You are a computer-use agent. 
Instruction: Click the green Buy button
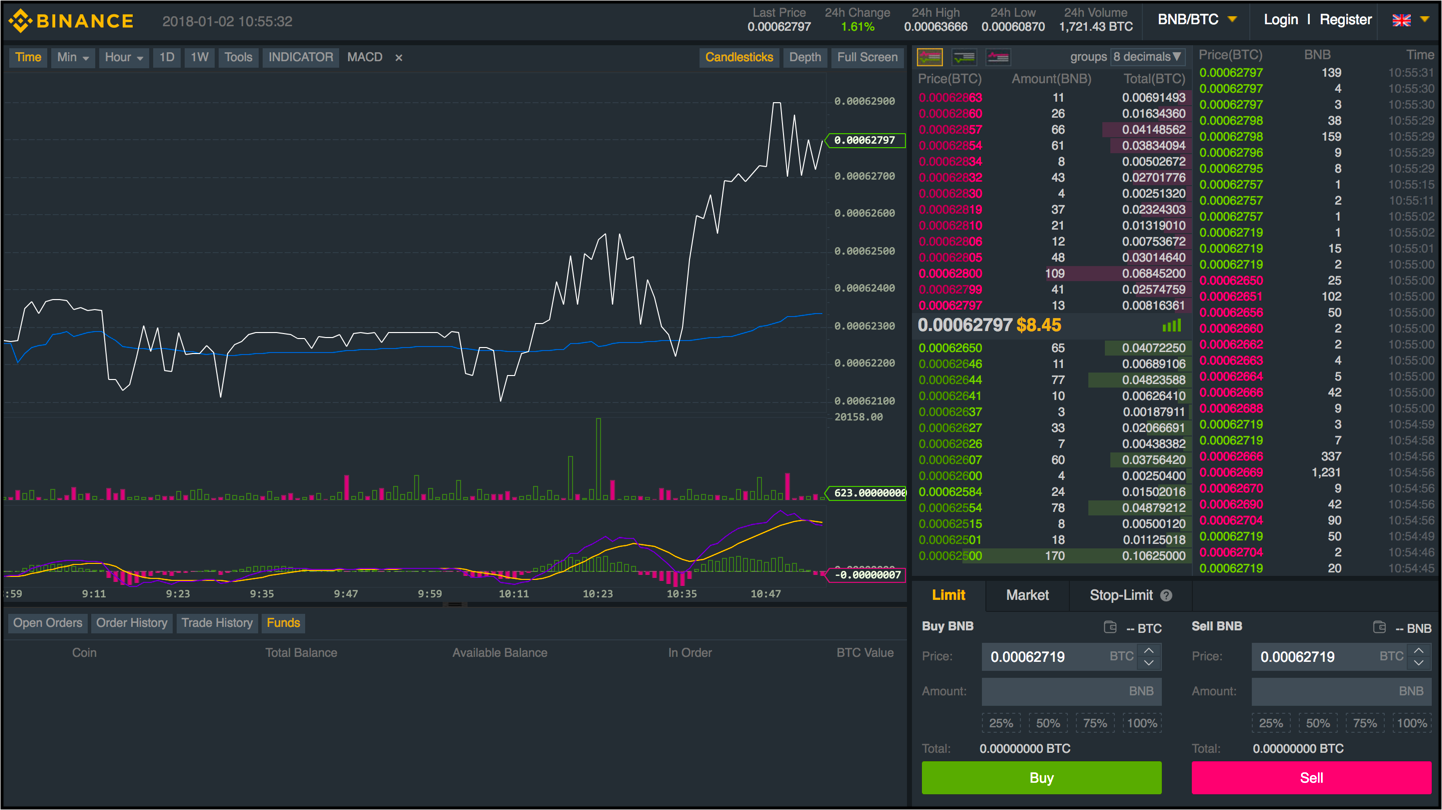[x=1041, y=778]
